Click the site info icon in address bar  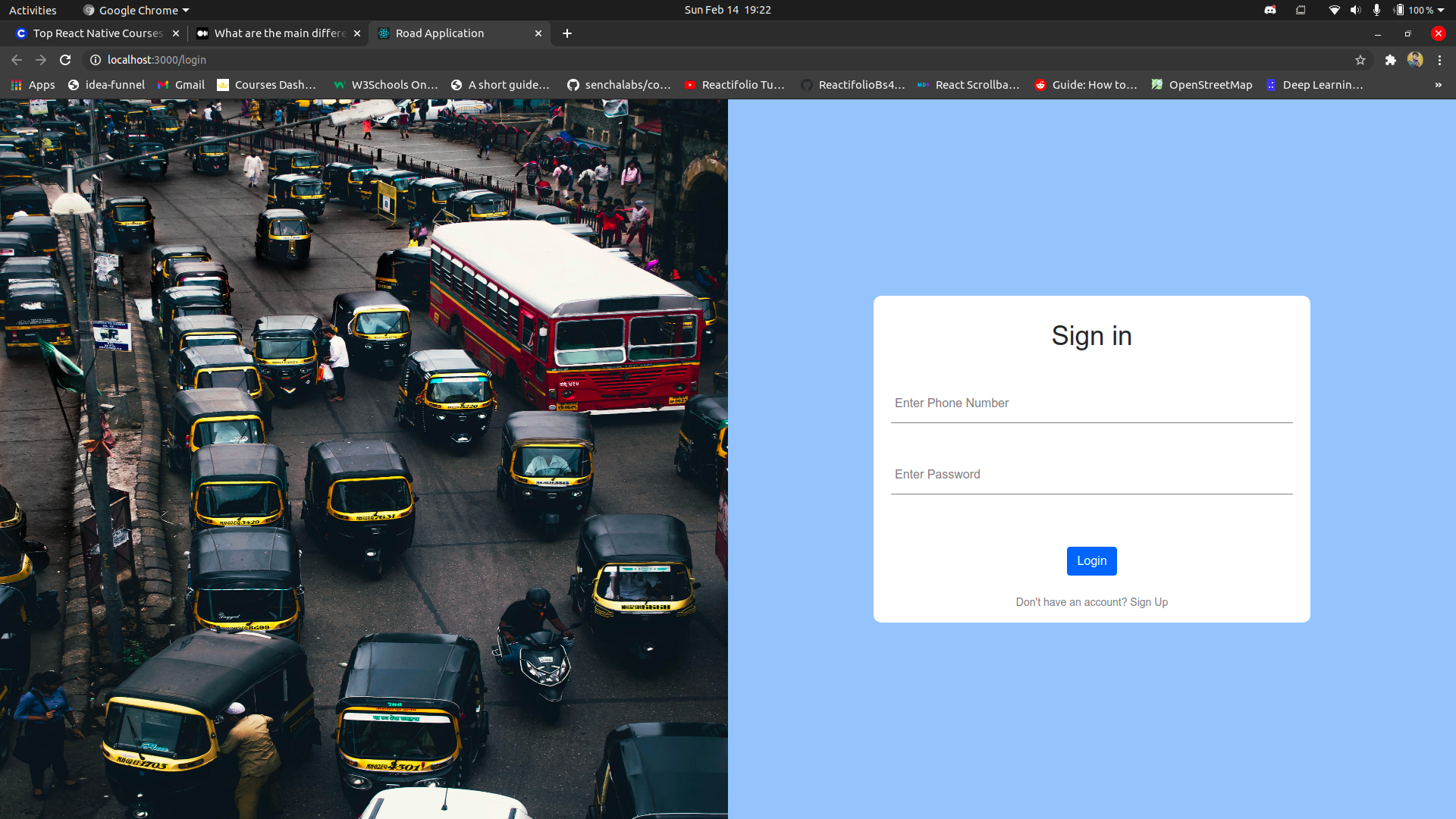point(96,60)
